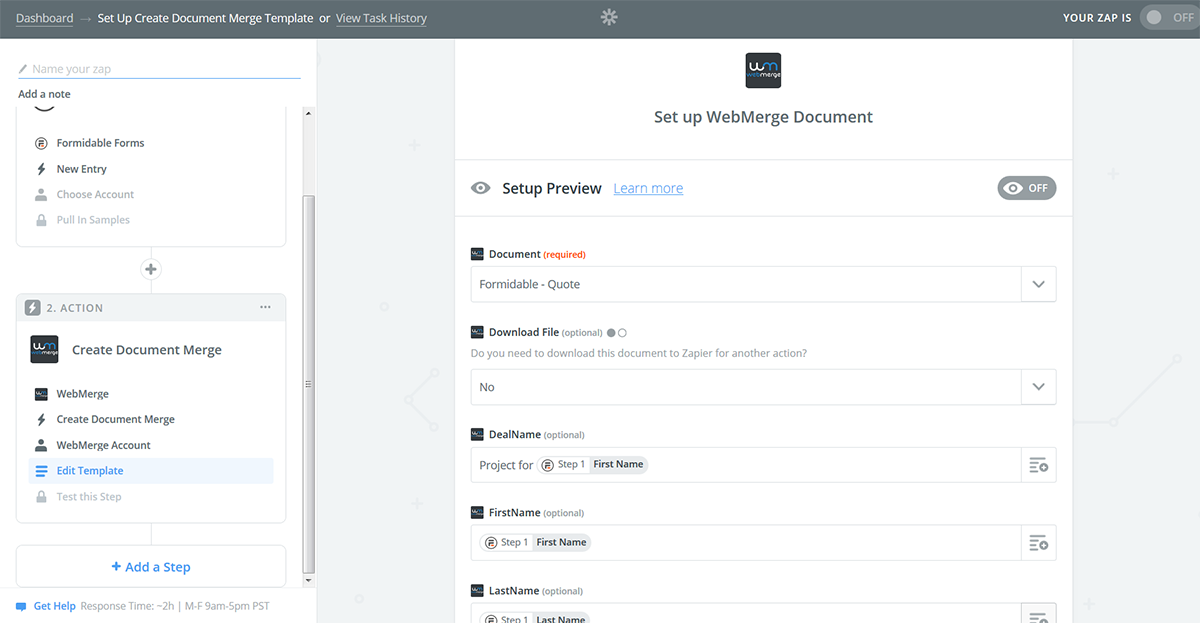Image resolution: width=1200 pixels, height=623 pixels.
Task: Click the LastName input field
Action: [745, 613]
